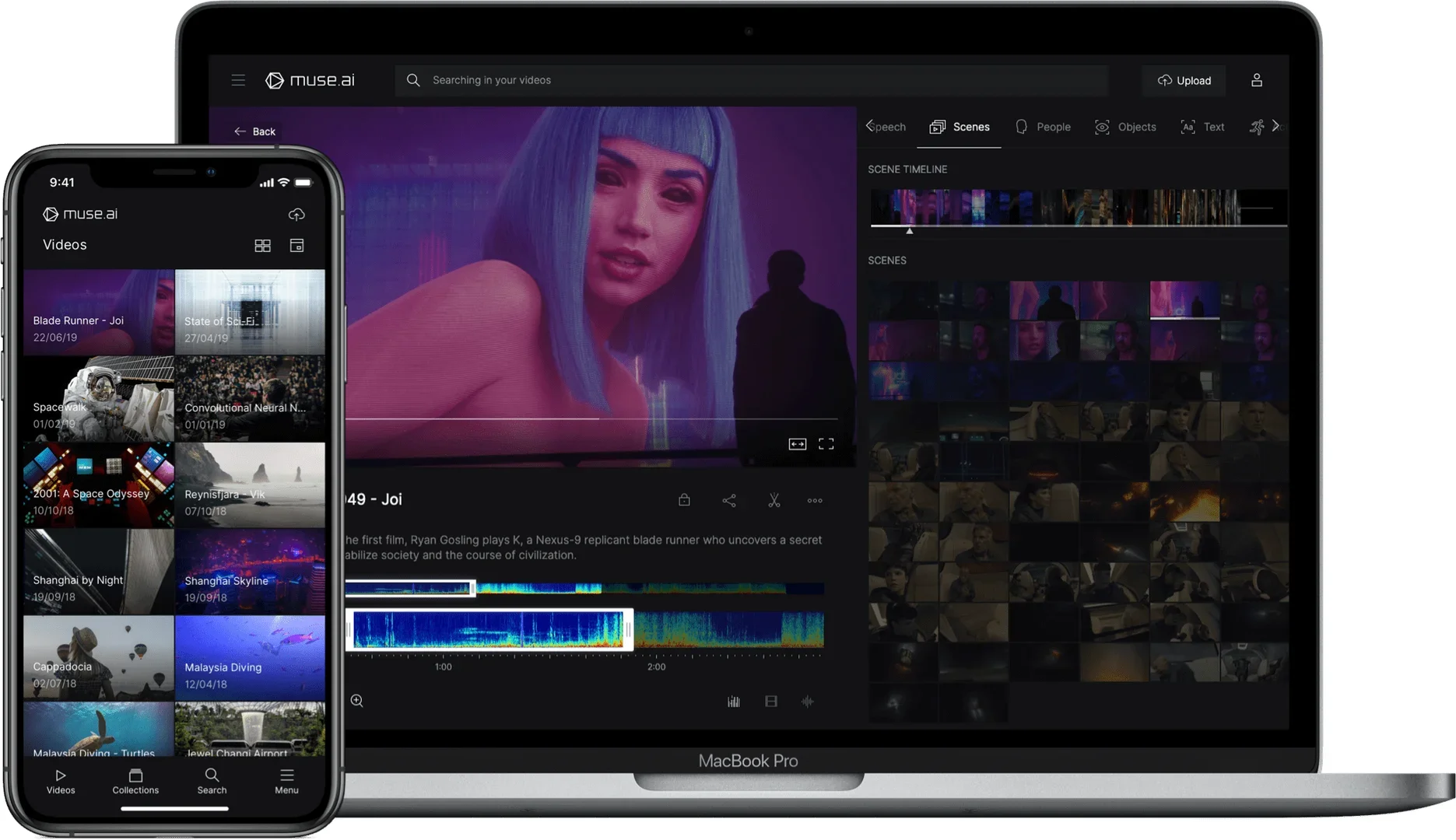This screenshot has width=1456, height=840.
Task: Open 'Jewel Changi Airport' video on phone
Action: [250, 730]
